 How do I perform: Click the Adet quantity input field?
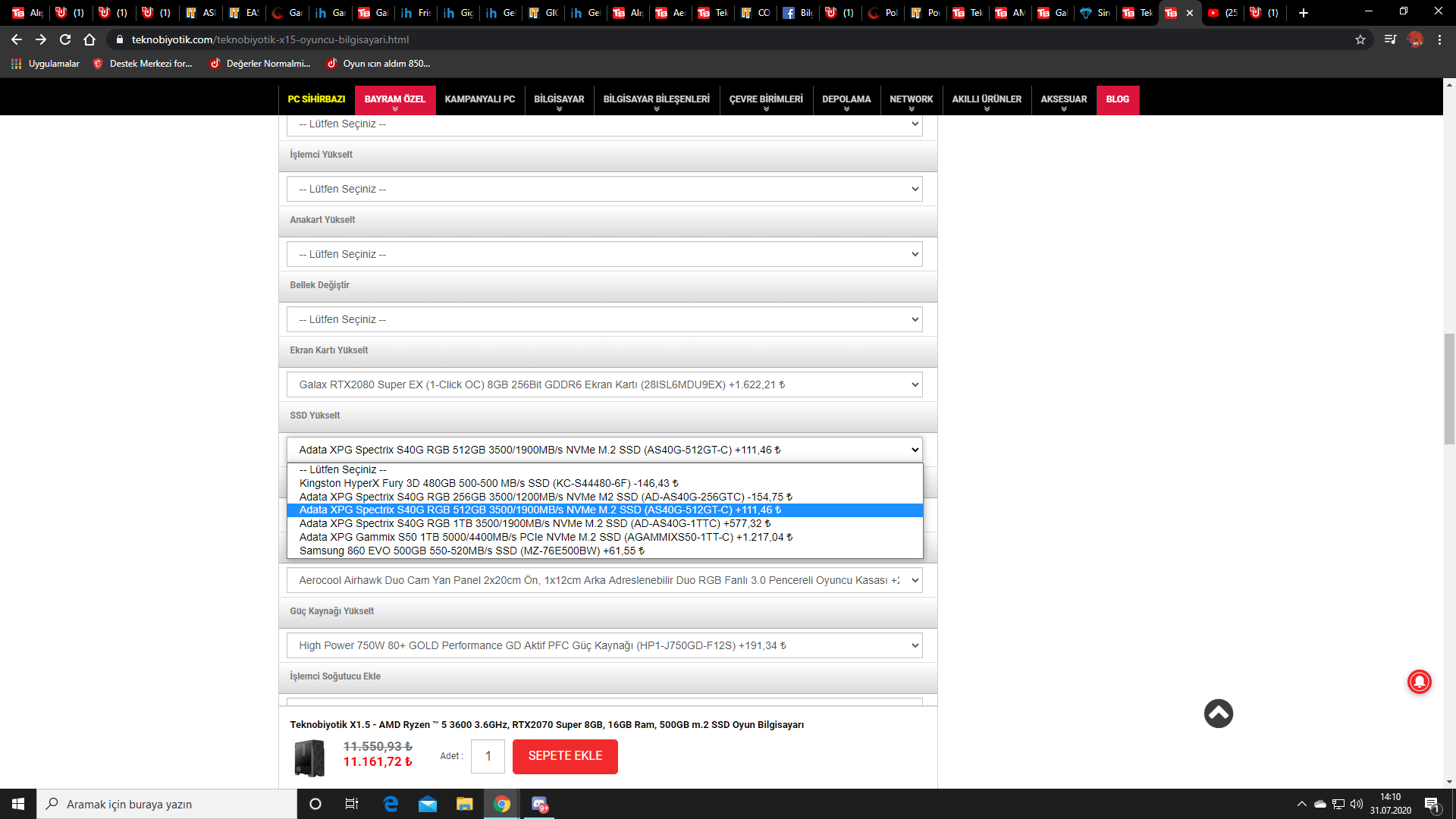tap(488, 756)
